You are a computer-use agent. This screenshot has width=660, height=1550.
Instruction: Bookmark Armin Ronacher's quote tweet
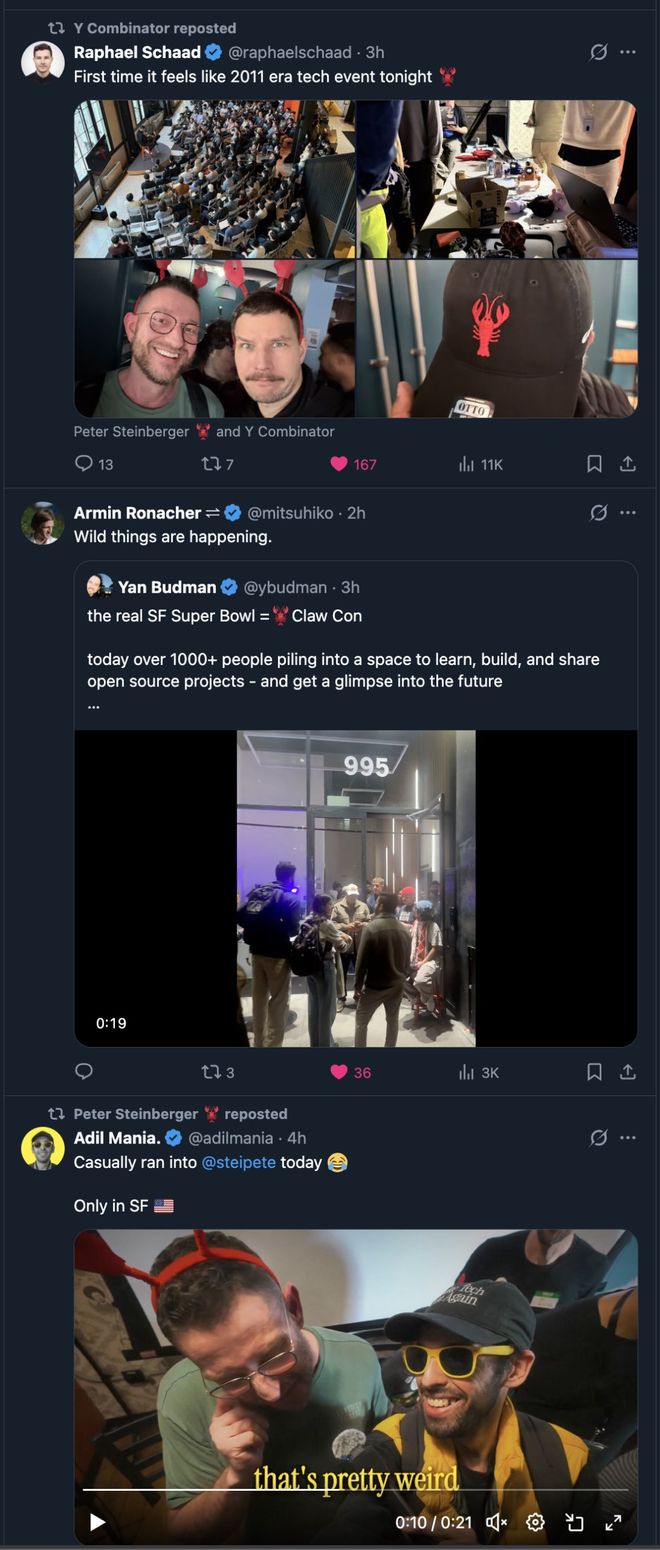(594, 1071)
